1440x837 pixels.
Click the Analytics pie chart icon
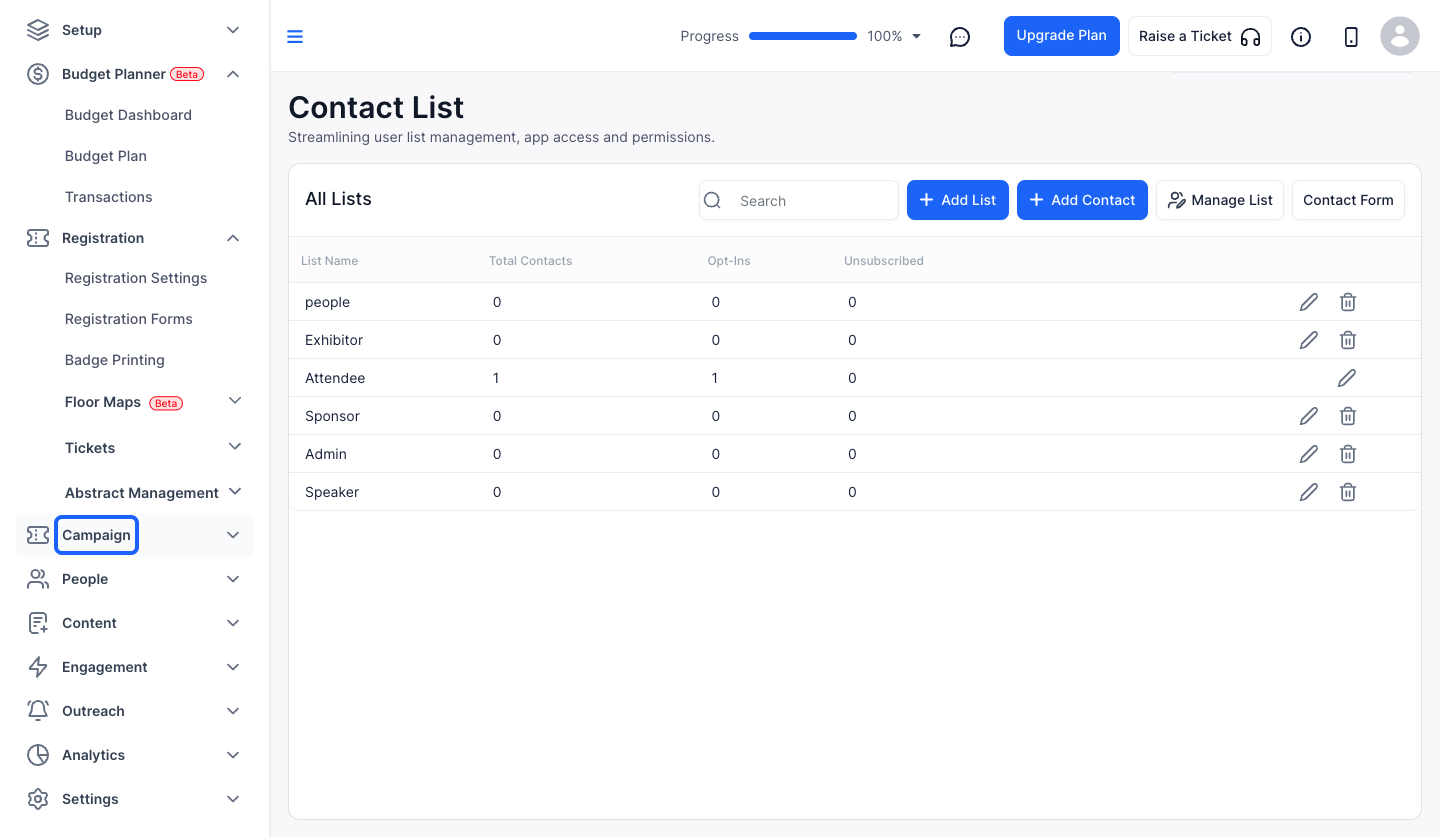(38, 755)
